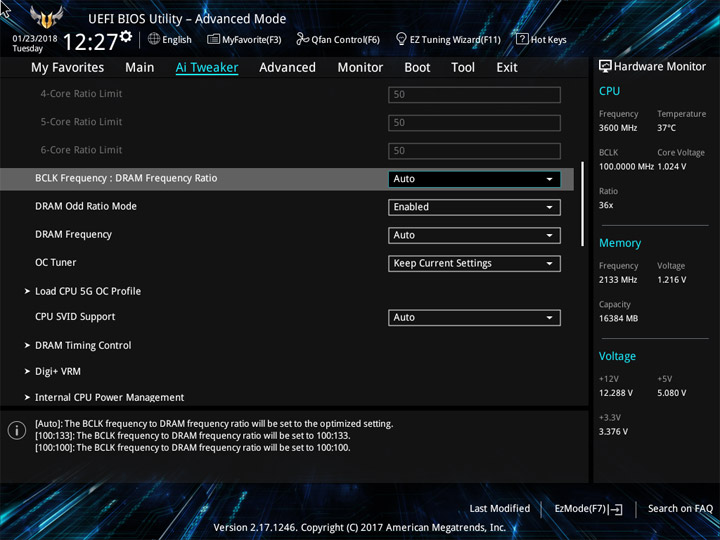
Task: Click the 5-Core Ratio Limit field
Action: (x=474, y=123)
